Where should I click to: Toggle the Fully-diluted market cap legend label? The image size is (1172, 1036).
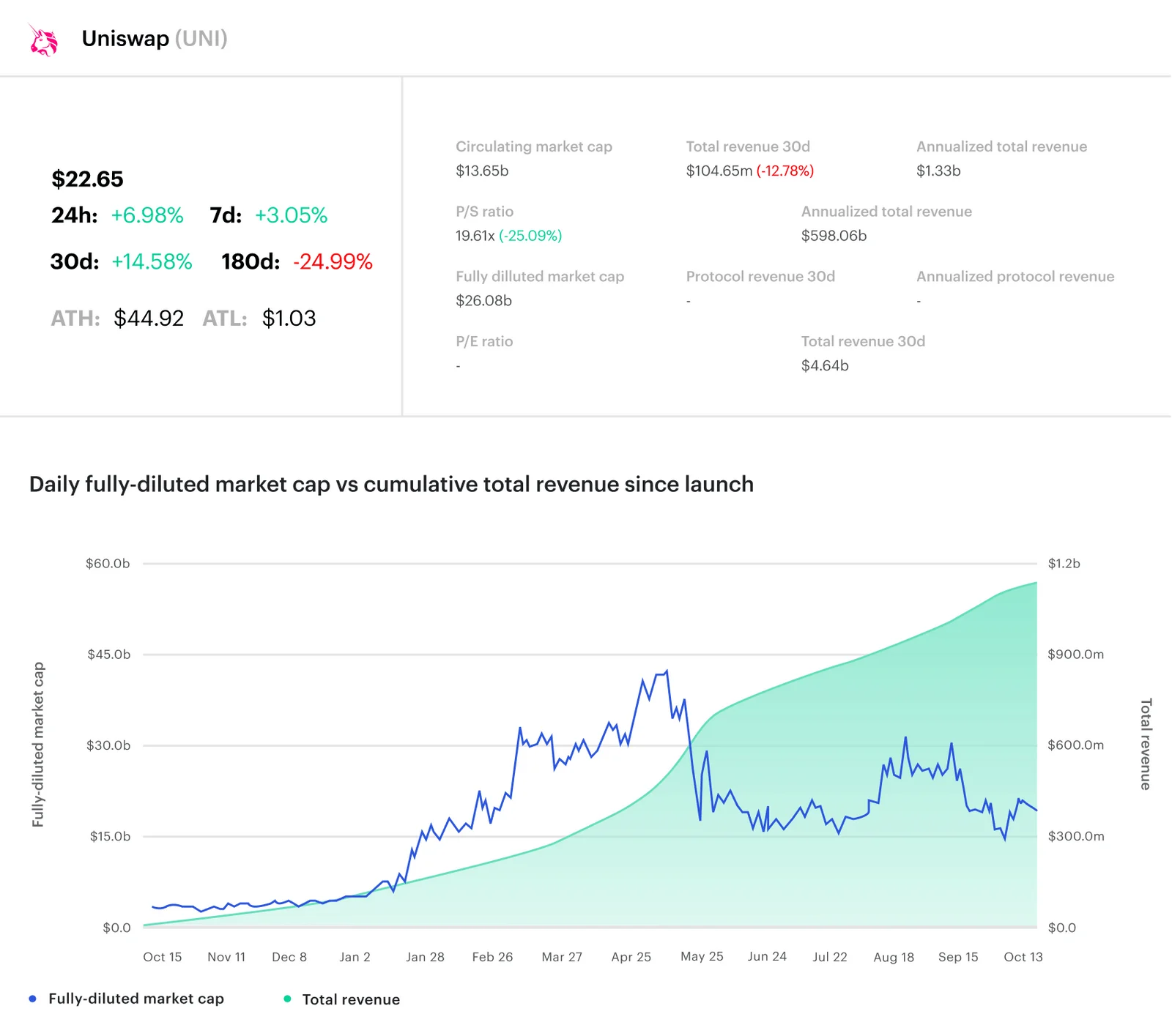[x=136, y=999]
